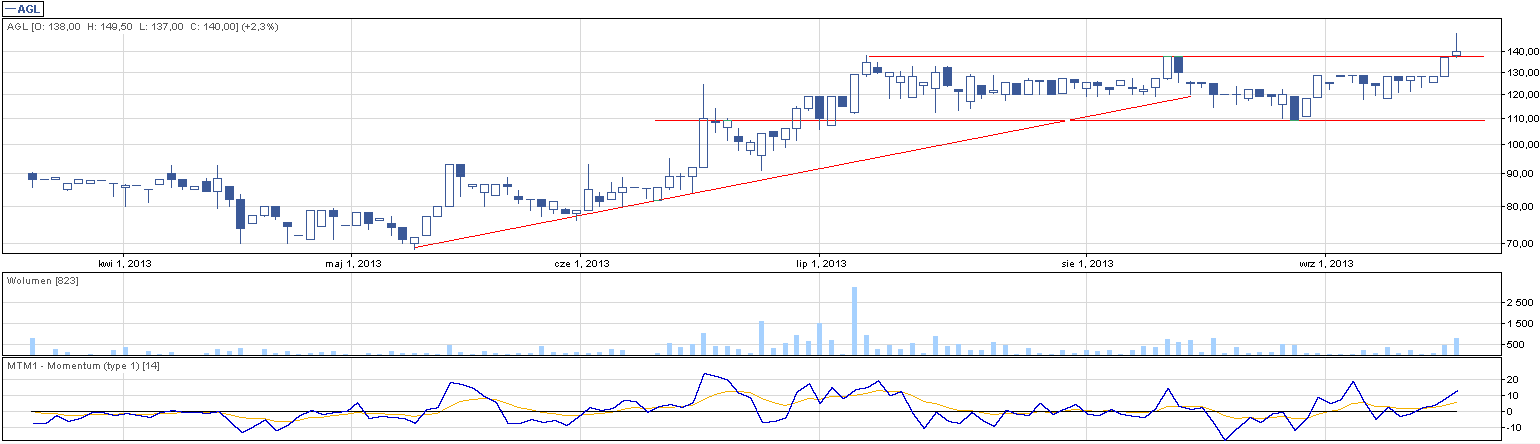Viewport: 1540px width, 444px height.
Task: Click the AGL OHLC values header
Action: (x=142, y=26)
